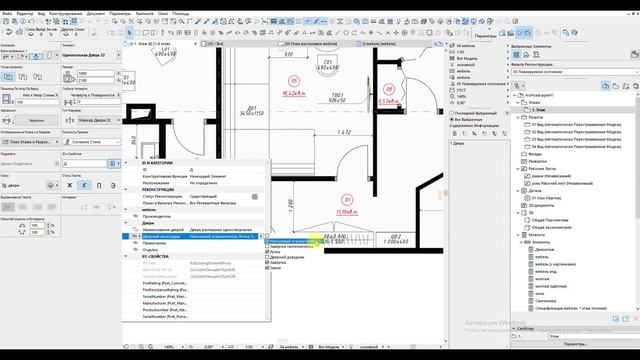Open the План Этажа и Разрез display dropdown
This screenshot has height=360, width=640.
click(x=30, y=142)
